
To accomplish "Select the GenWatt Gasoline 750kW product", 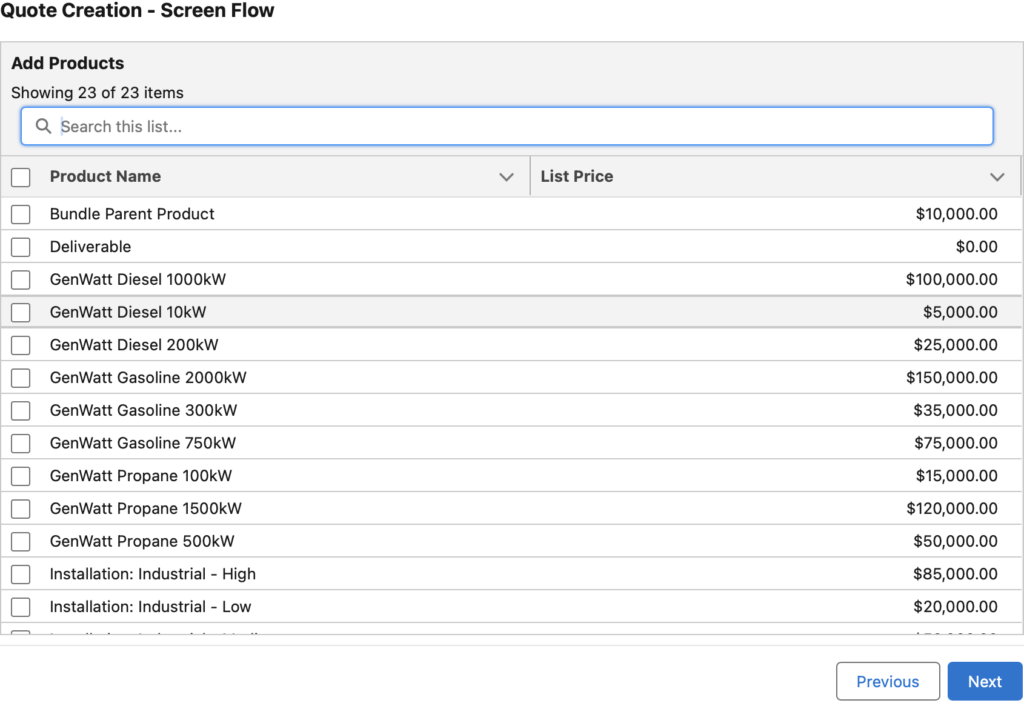I will coord(20,443).
